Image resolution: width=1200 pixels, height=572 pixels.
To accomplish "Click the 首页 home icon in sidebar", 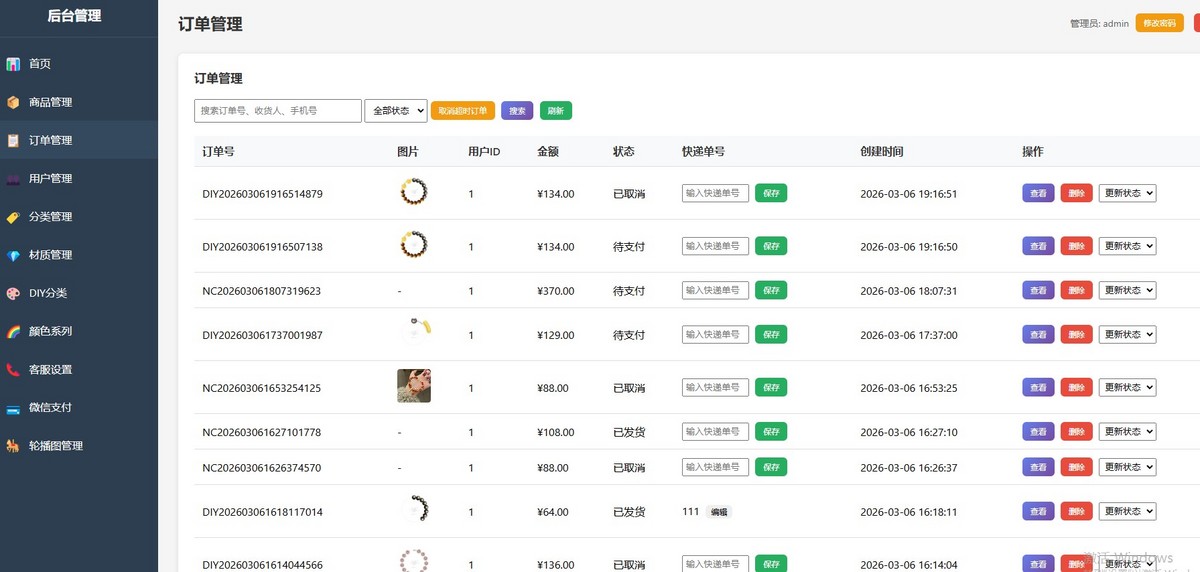I will (x=13, y=64).
